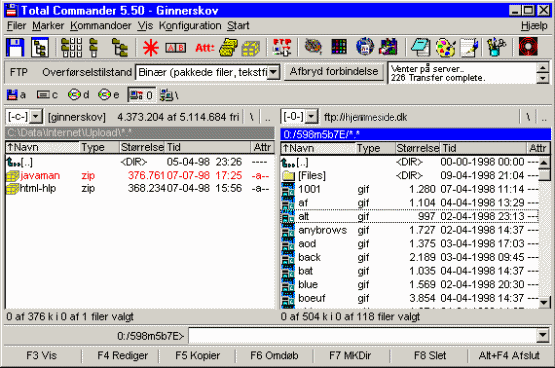Image resolution: width=555 pixels, height=368 pixels.
Task: Open the Kommandoer menu
Action: (101, 25)
